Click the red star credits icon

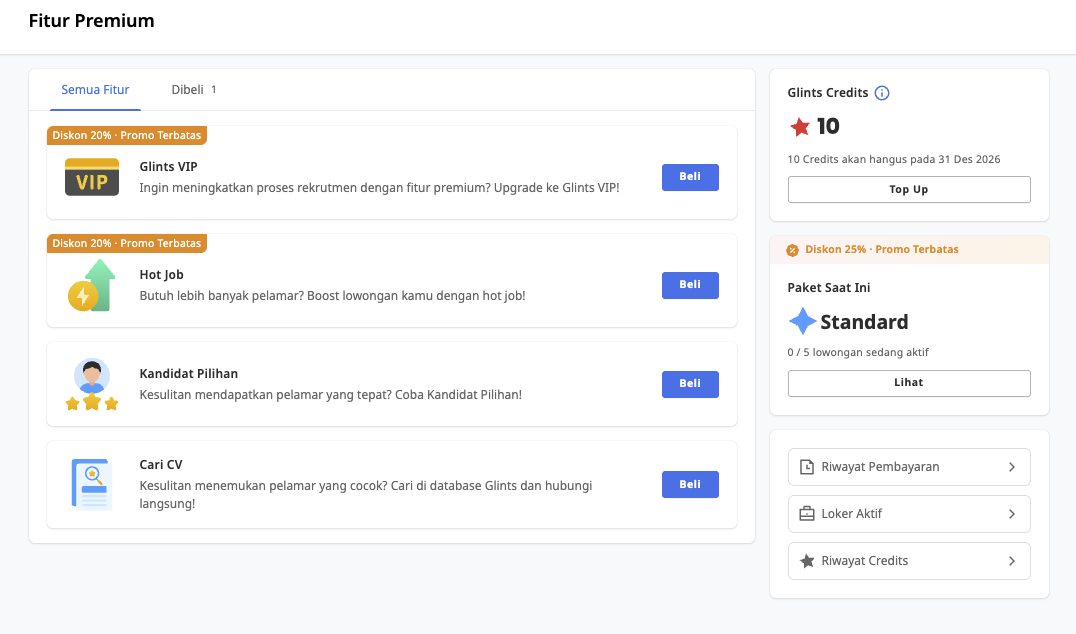(799, 127)
